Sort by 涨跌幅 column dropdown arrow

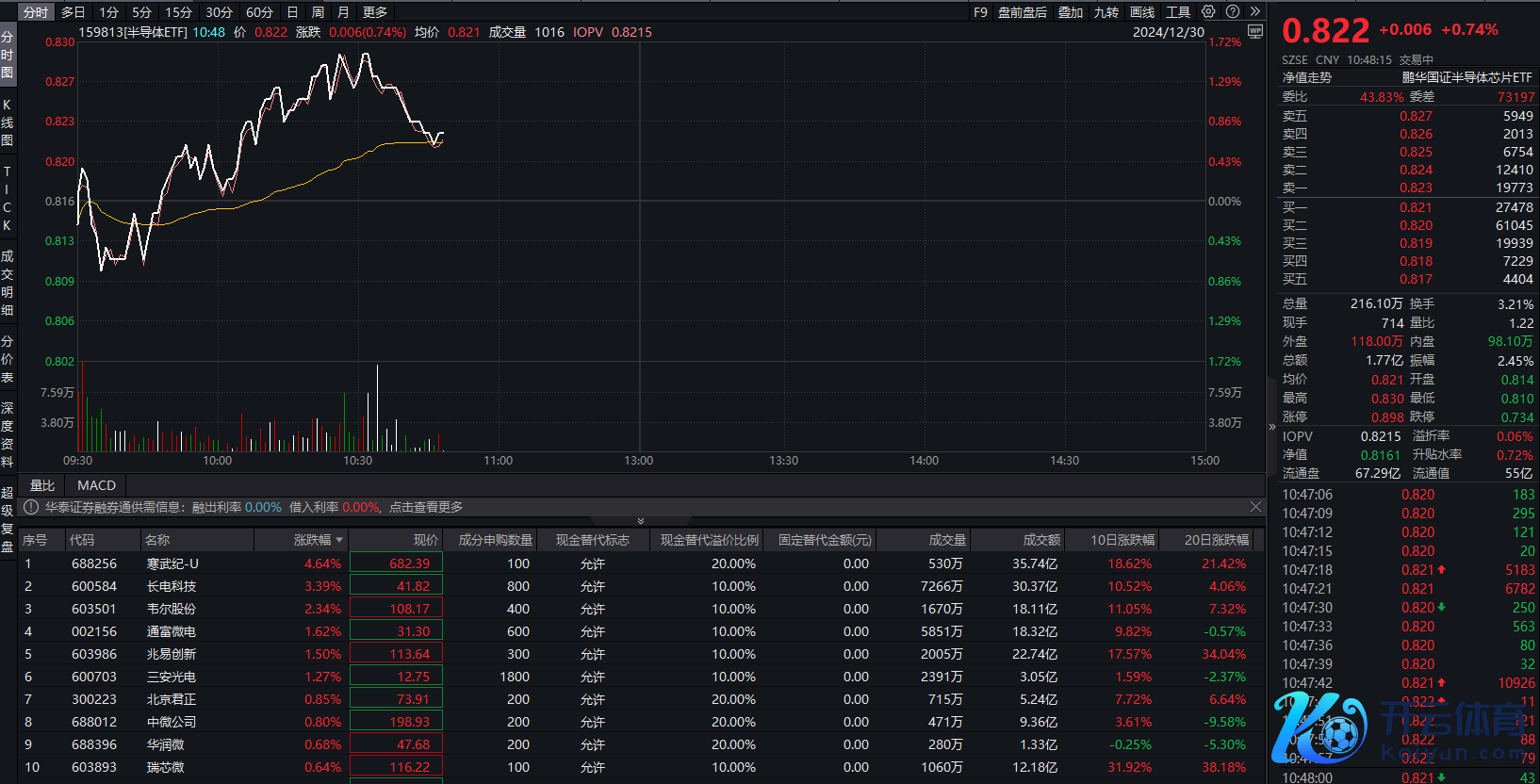[339, 540]
